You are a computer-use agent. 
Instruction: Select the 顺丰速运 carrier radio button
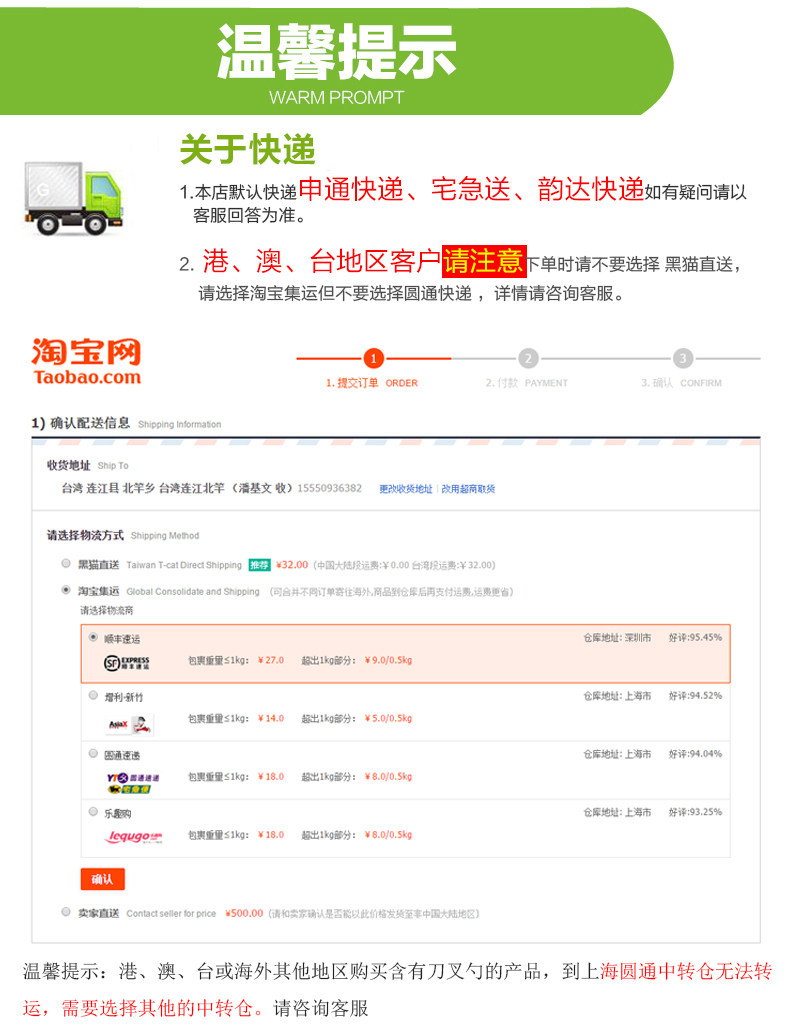[93, 637]
